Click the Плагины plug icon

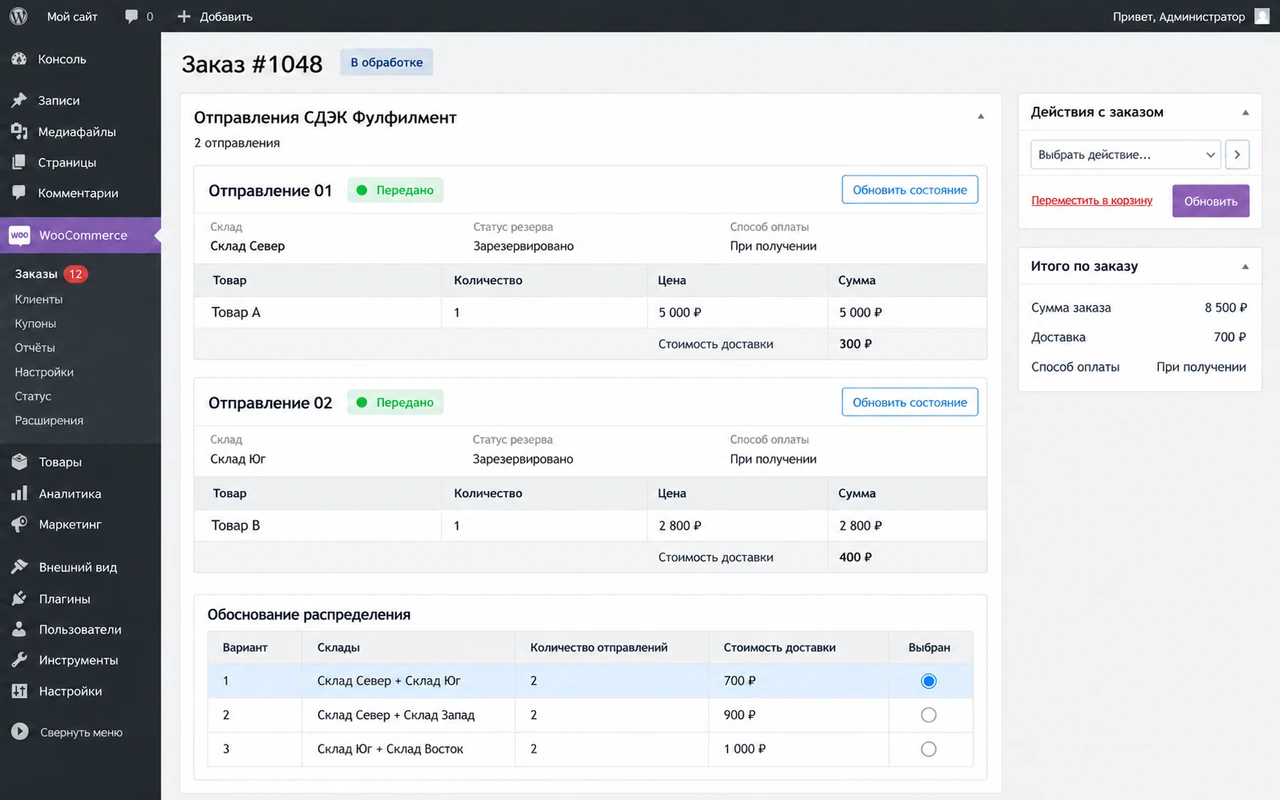click(x=19, y=599)
